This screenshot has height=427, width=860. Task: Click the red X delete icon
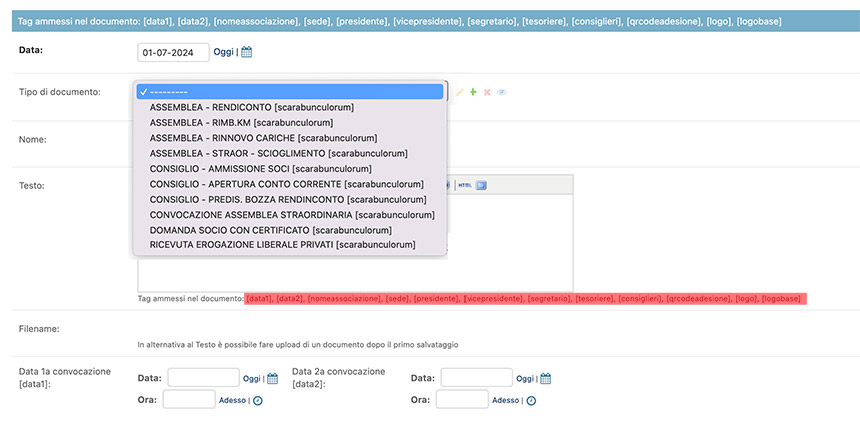point(486,92)
